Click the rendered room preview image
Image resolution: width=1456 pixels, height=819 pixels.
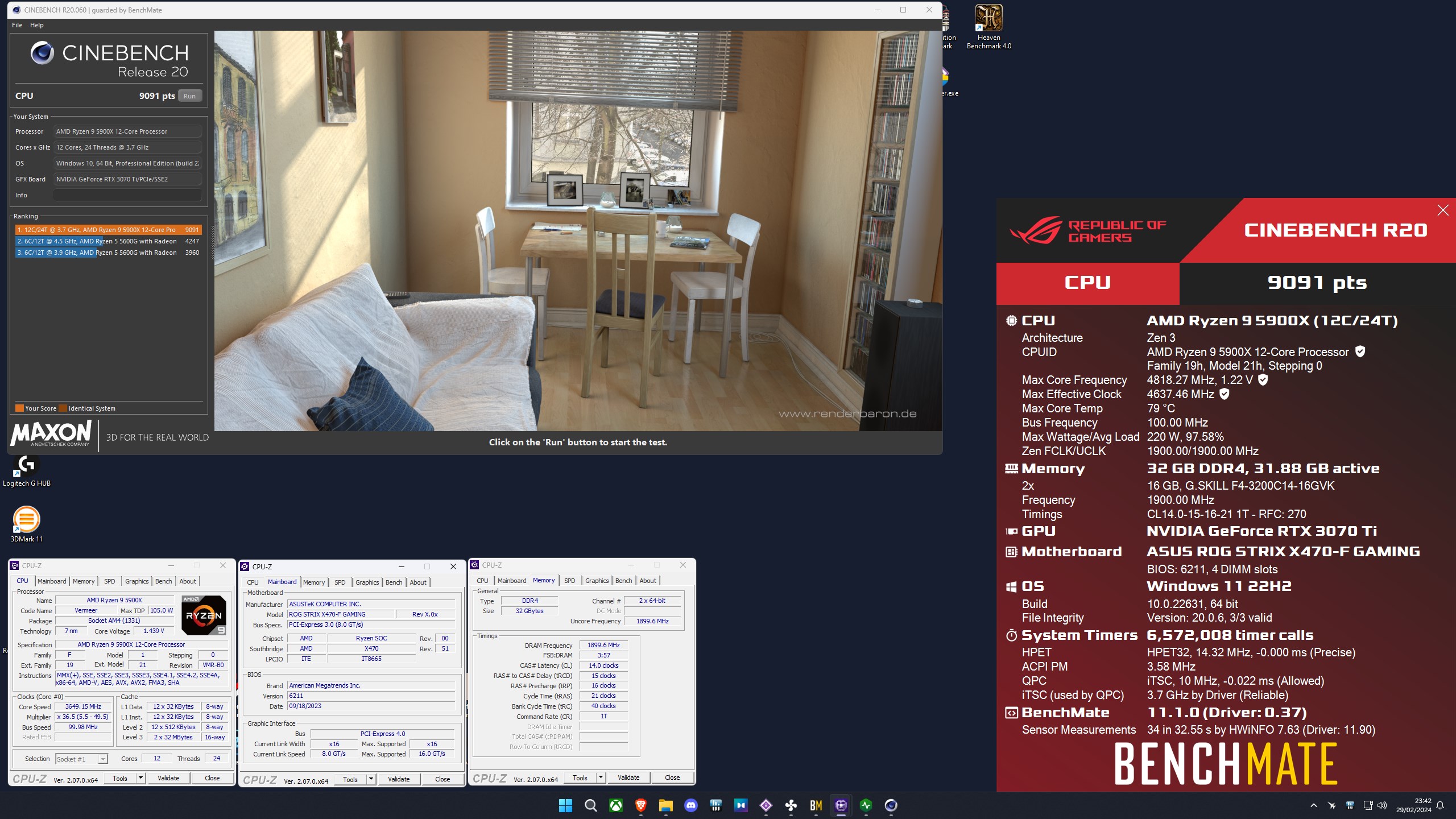(578, 230)
